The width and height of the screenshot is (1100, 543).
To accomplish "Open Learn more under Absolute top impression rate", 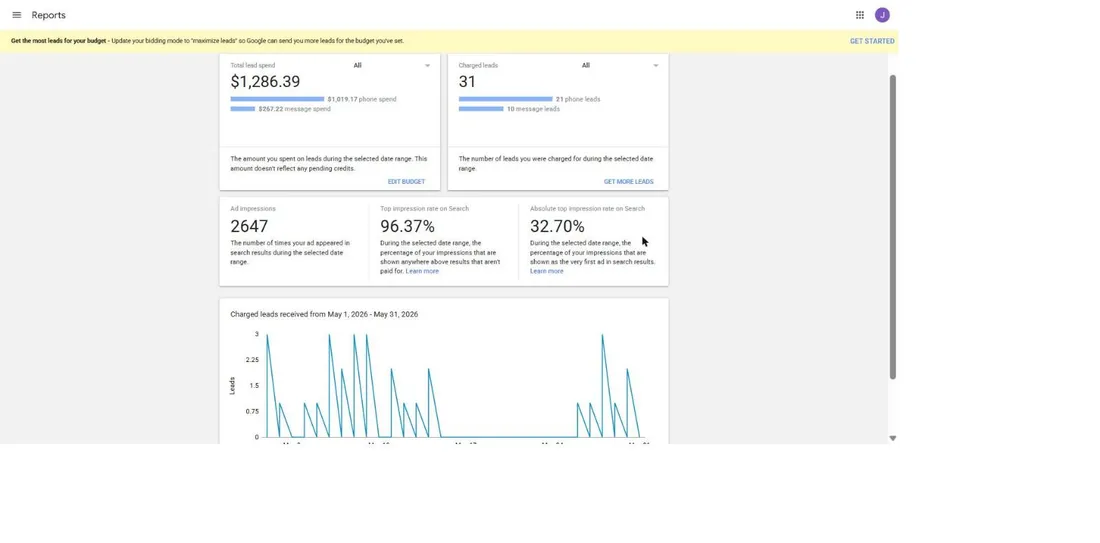I will tap(546, 272).
